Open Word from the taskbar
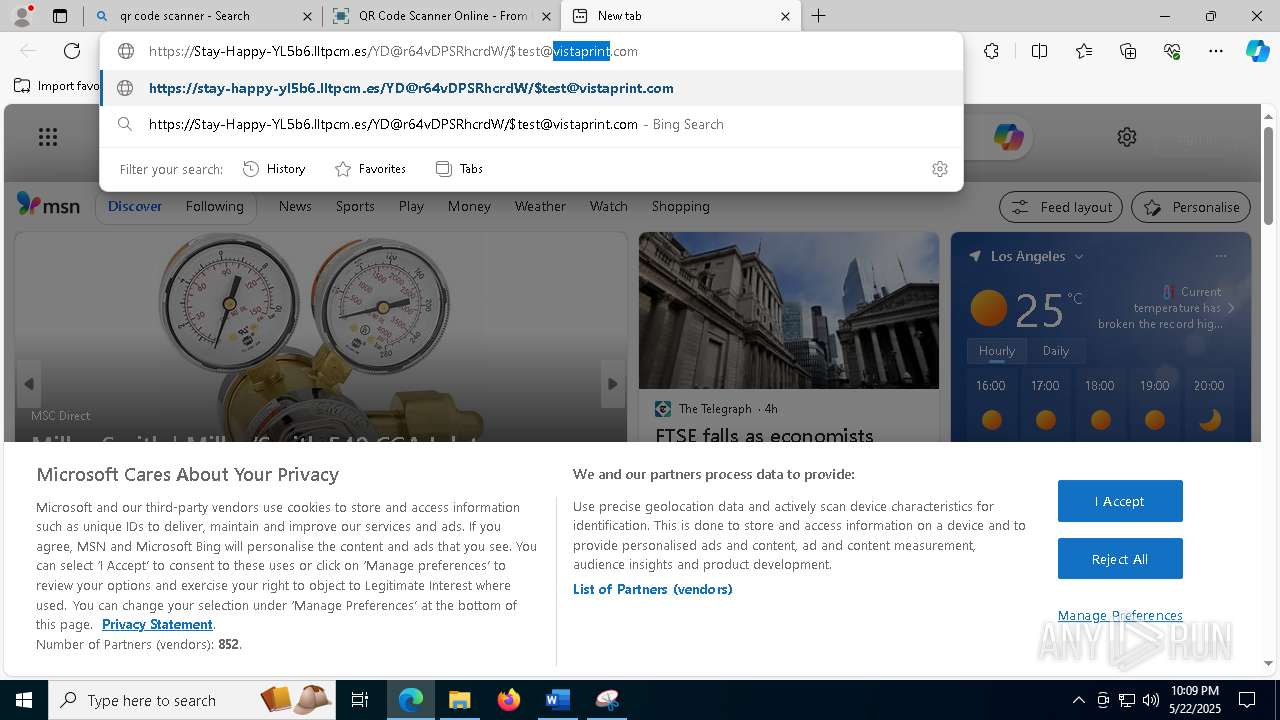 pos(557,700)
